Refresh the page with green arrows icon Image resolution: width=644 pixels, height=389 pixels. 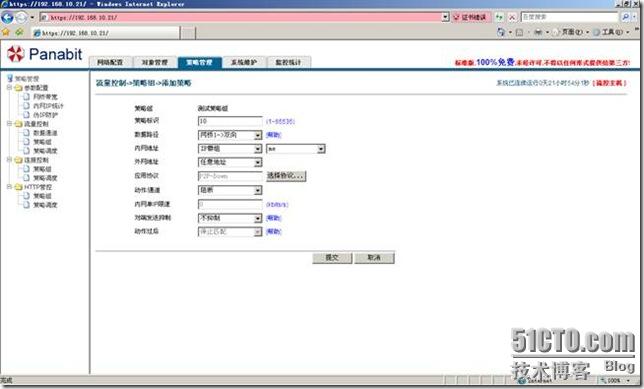coord(499,17)
